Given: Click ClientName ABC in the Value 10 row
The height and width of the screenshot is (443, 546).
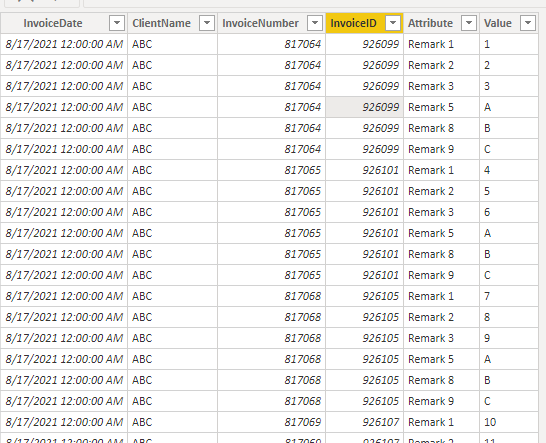Looking at the screenshot, I should click(173, 422).
